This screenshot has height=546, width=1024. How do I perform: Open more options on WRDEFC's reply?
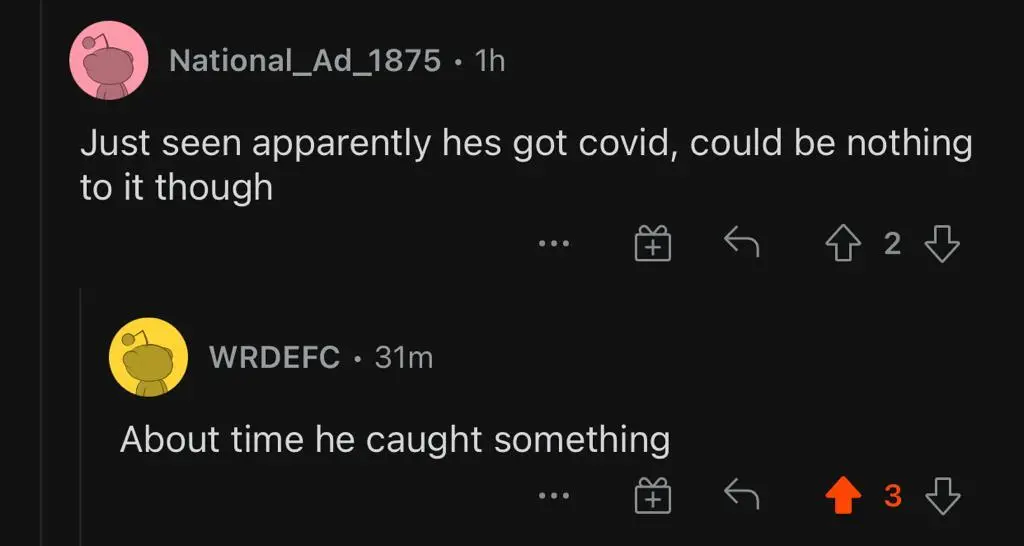coord(553,495)
